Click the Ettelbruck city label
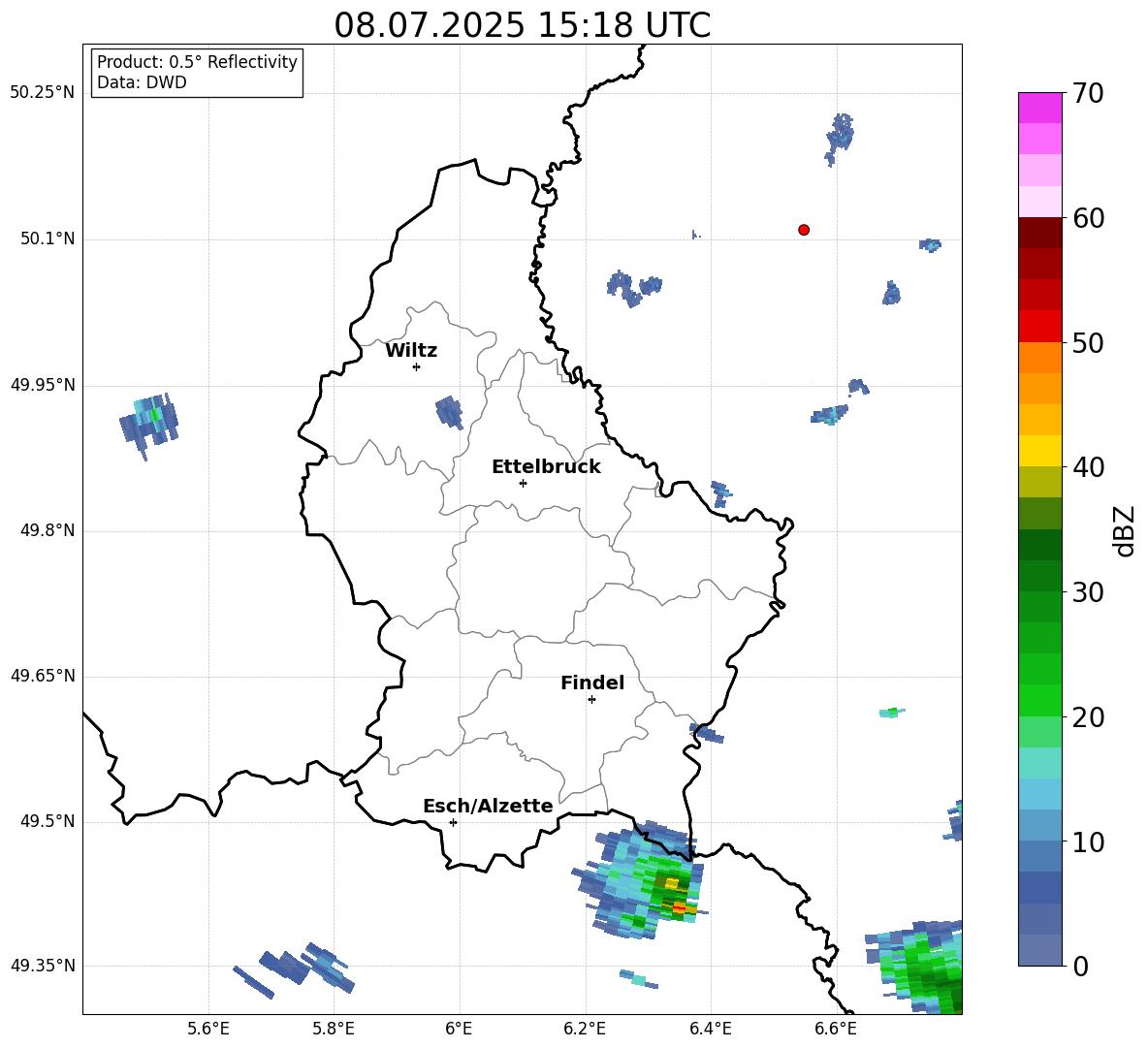Image resolution: width=1148 pixels, height=1048 pixels. [546, 467]
